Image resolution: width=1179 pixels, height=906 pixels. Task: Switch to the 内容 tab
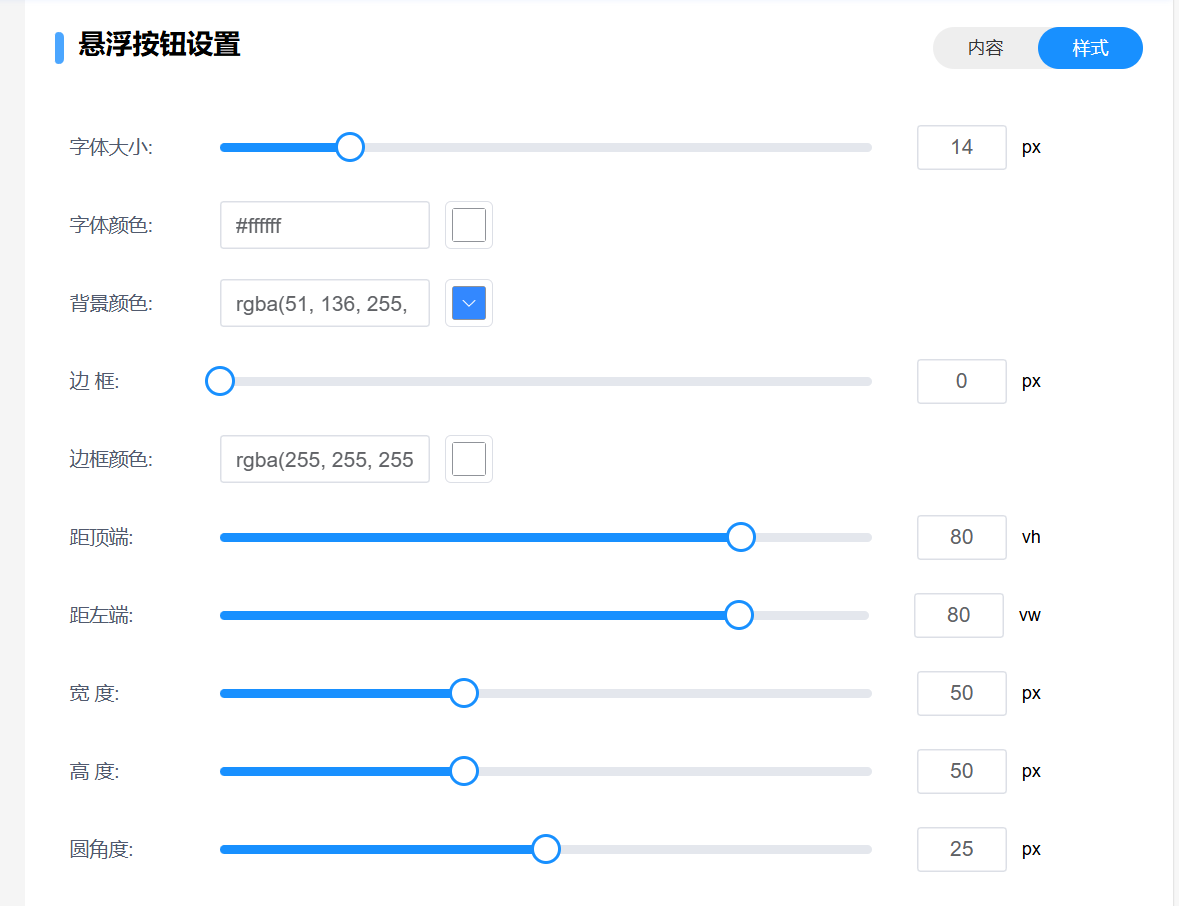[985, 48]
